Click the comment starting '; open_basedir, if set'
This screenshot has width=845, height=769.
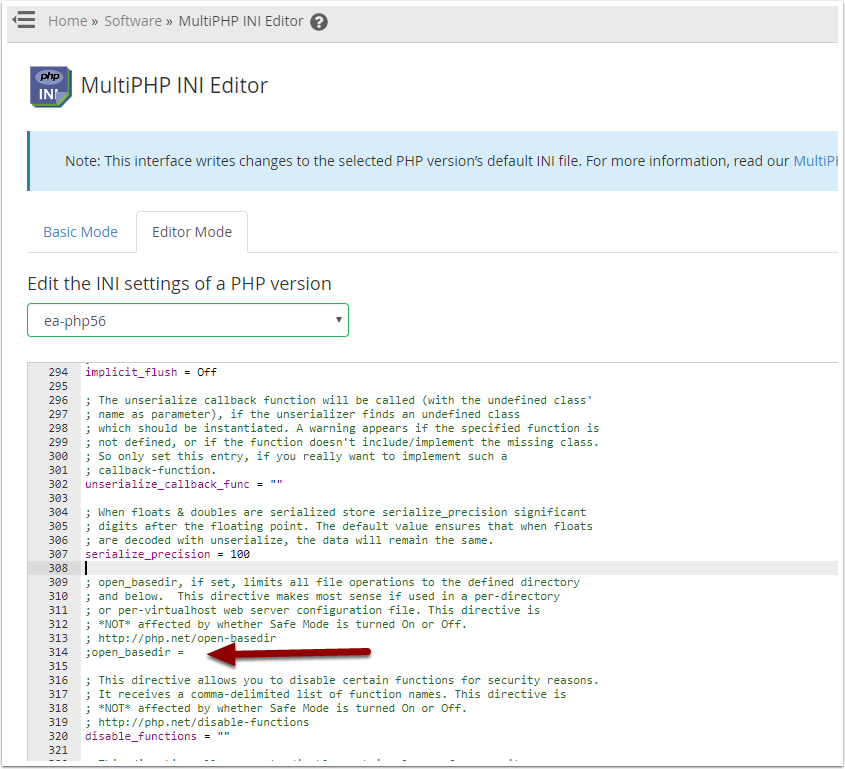tap(332, 583)
